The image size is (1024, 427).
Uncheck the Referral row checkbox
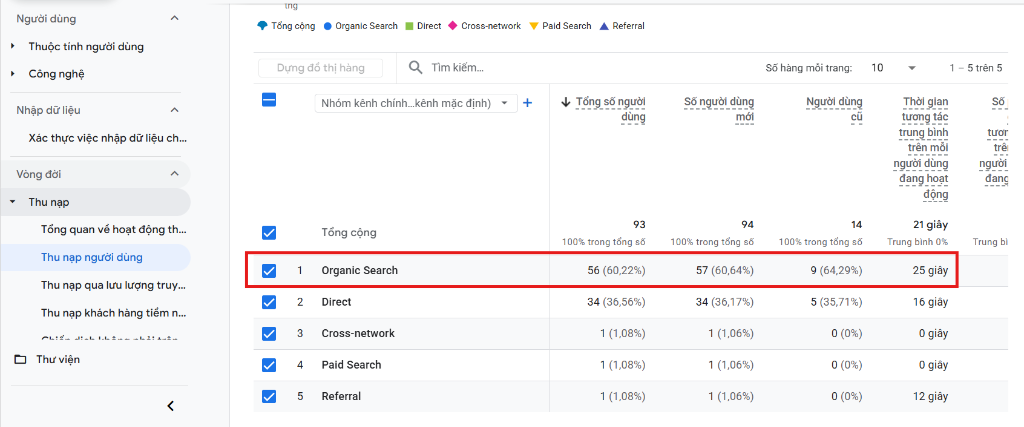point(269,396)
